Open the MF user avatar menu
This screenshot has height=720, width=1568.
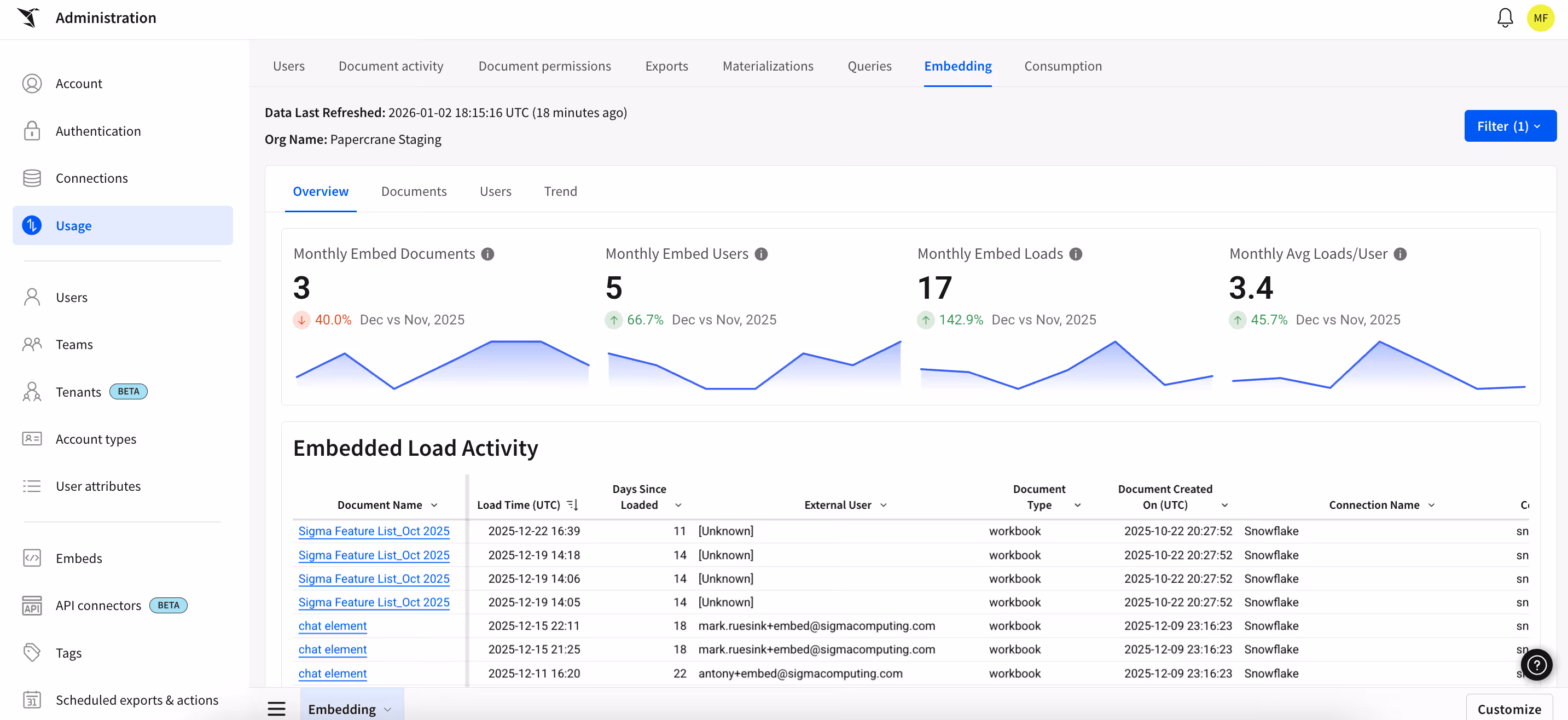tap(1540, 18)
